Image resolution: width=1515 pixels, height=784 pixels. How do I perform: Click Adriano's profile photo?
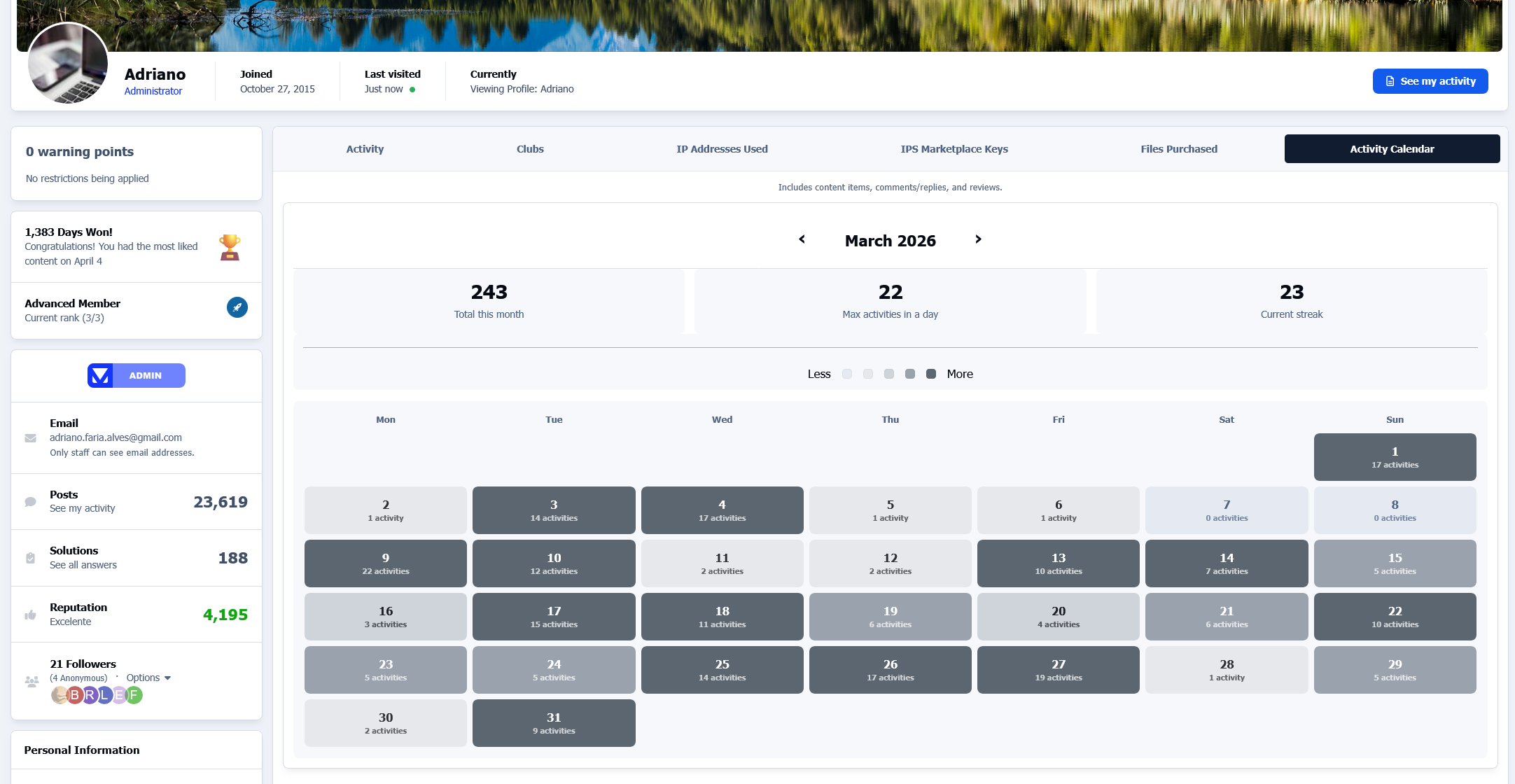tap(68, 64)
